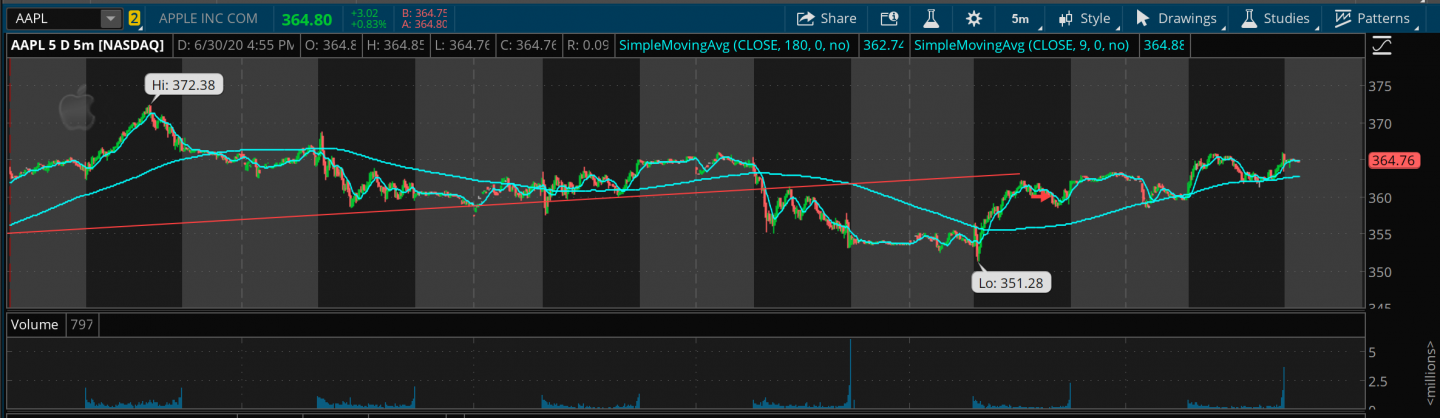Click the red 364.76 current price tag
The height and width of the screenshot is (418, 1440).
(x=1393, y=160)
